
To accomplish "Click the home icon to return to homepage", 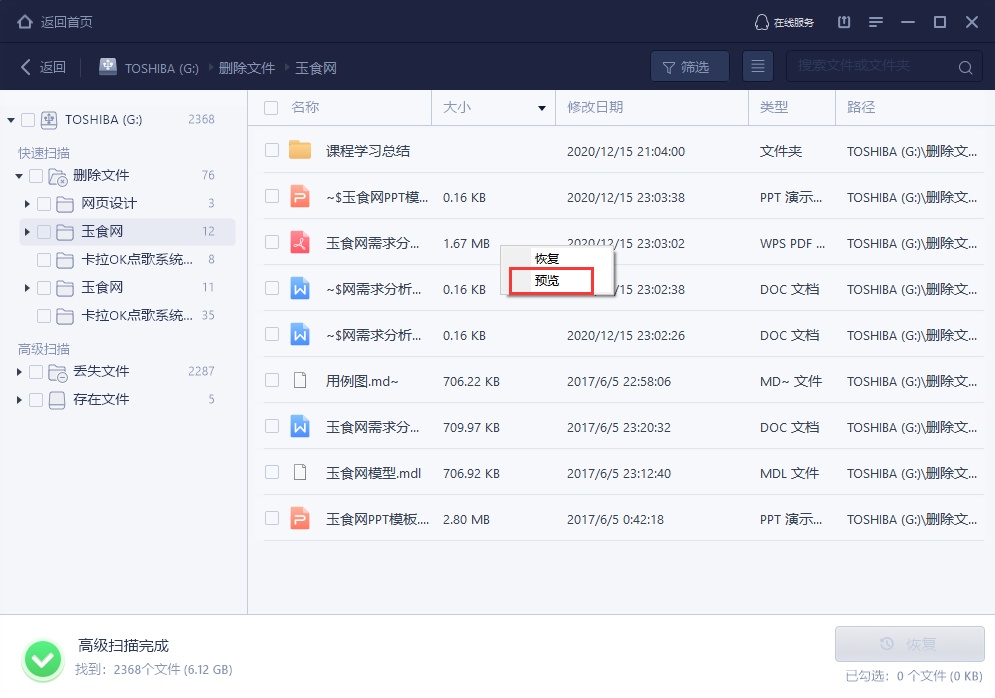I will (x=26, y=20).
